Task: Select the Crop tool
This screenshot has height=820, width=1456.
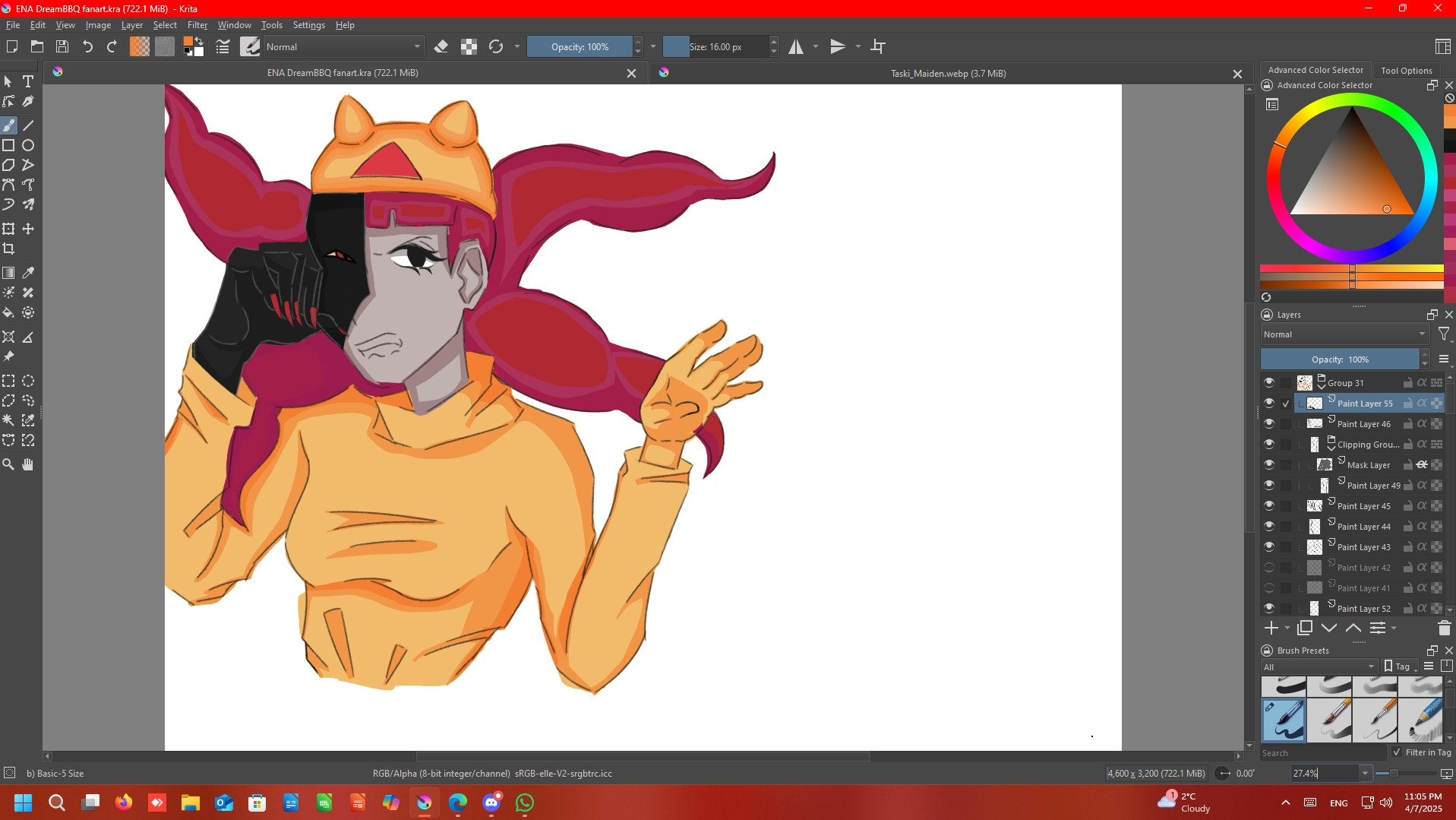Action: point(8,249)
